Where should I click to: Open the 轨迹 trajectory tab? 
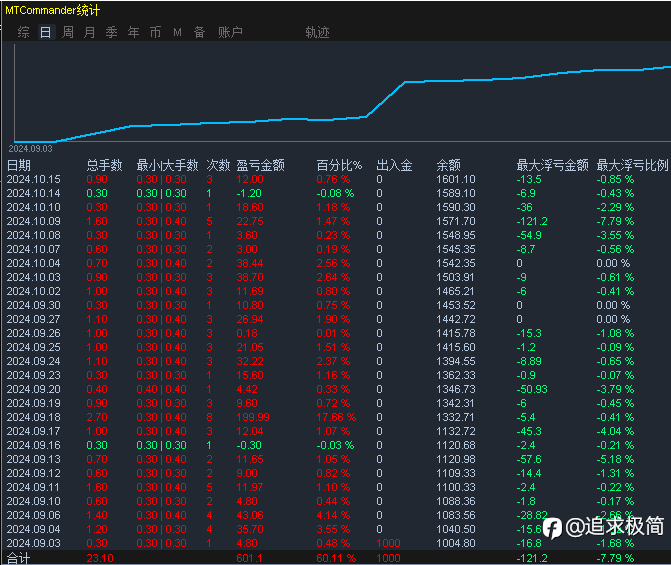point(317,32)
